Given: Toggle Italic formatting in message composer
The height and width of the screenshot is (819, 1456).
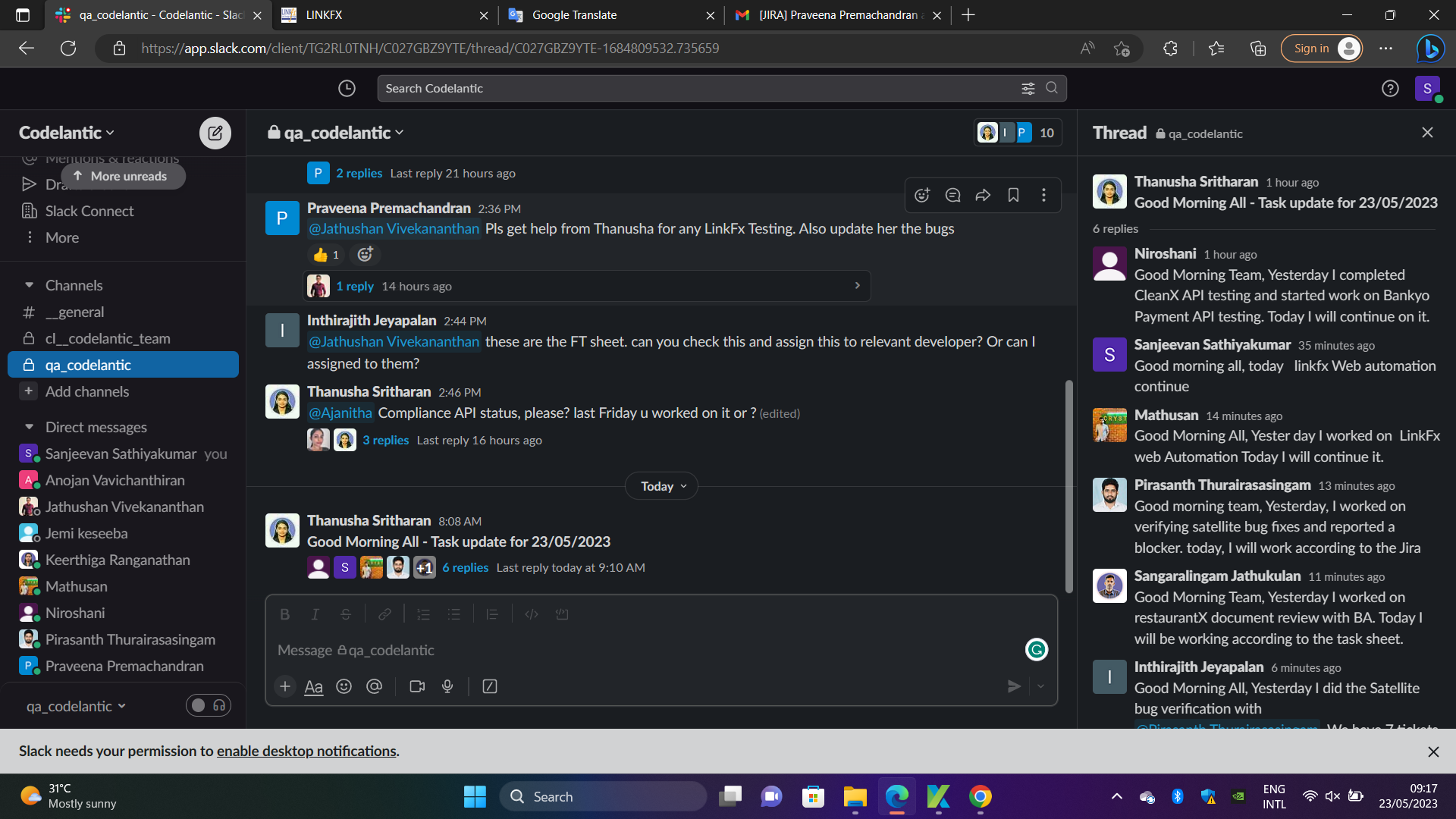Looking at the screenshot, I should coord(315,614).
